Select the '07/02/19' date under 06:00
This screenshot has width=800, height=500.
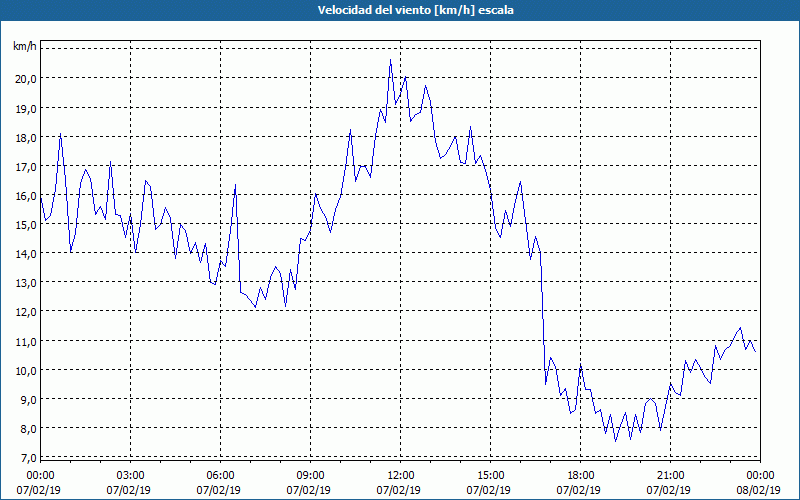(218, 490)
